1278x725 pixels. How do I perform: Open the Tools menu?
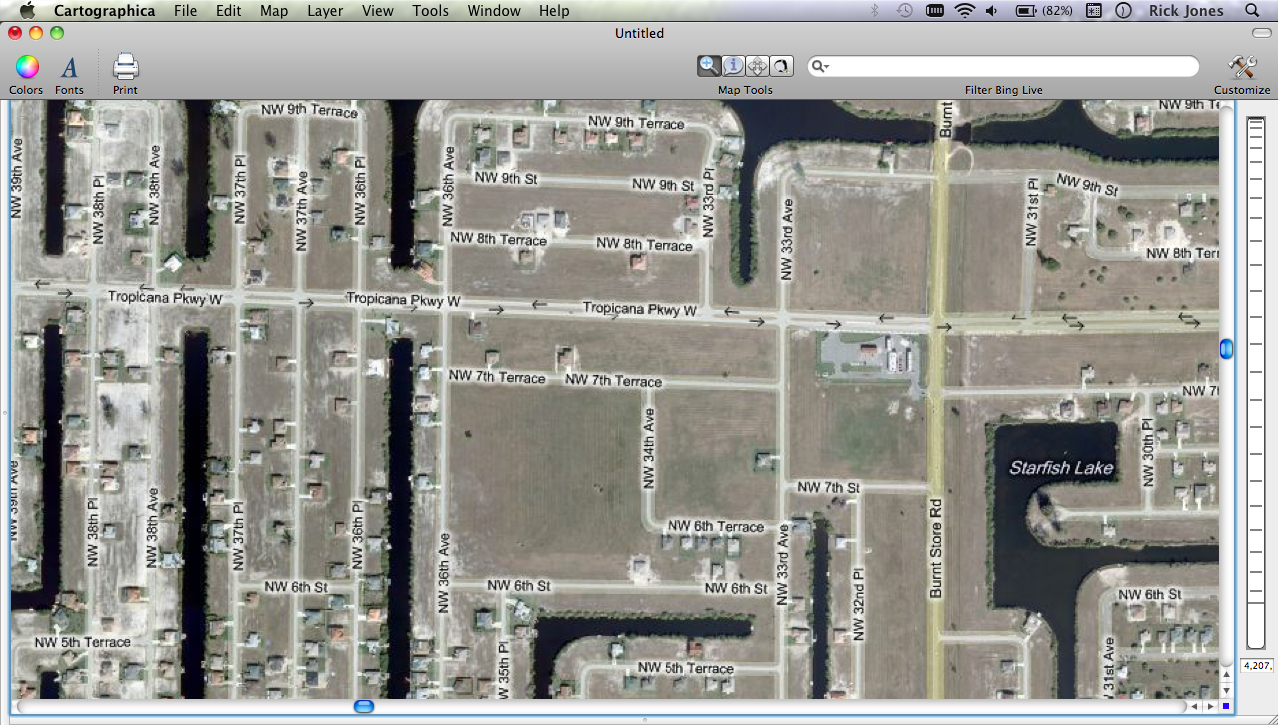pos(430,11)
